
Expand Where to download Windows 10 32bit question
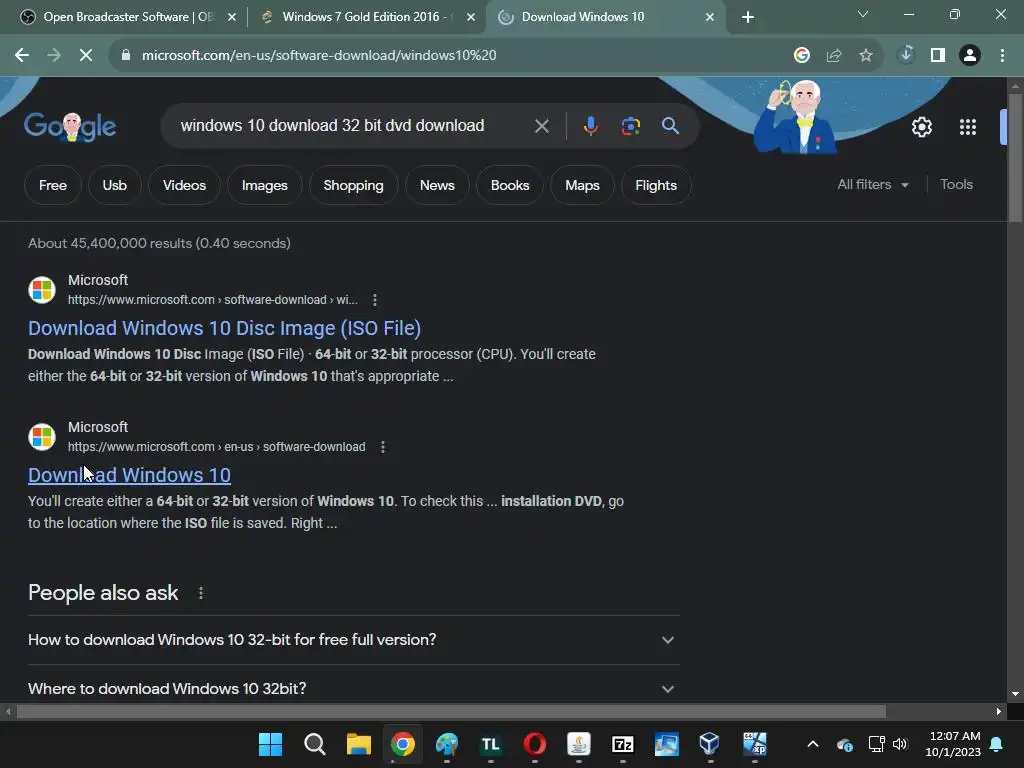[x=354, y=689]
